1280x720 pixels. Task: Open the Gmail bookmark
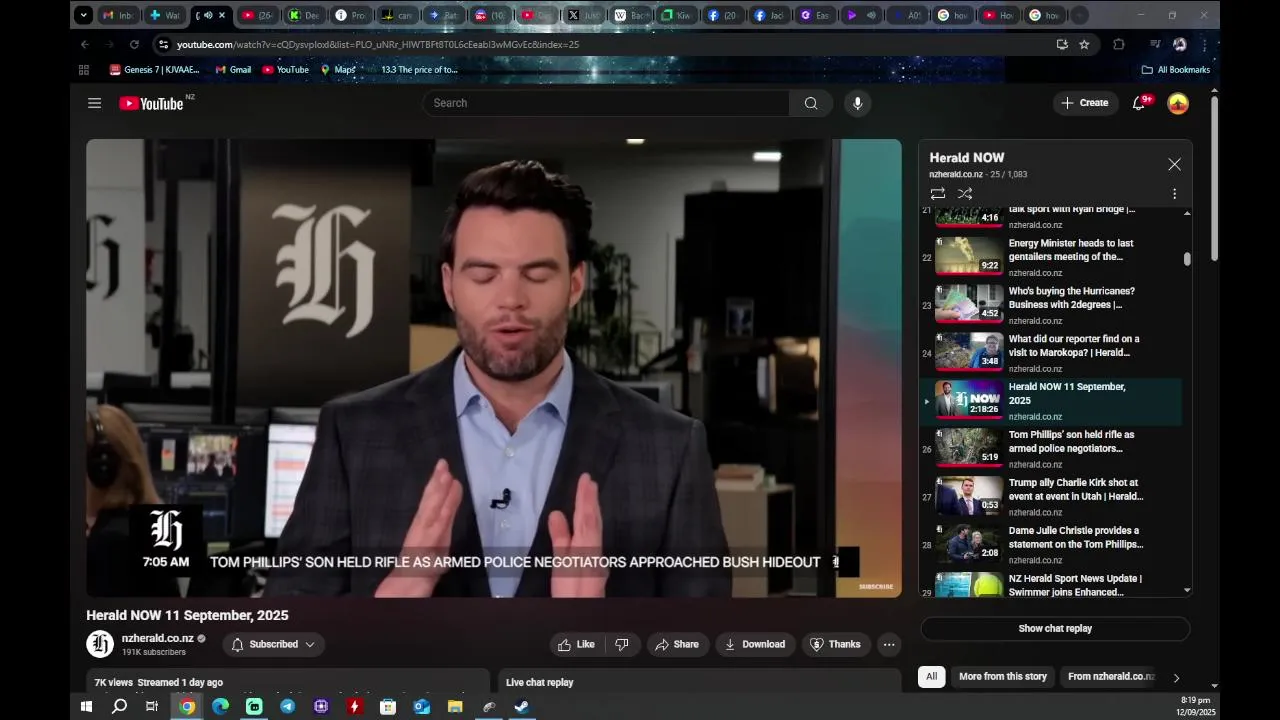point(233,70)
